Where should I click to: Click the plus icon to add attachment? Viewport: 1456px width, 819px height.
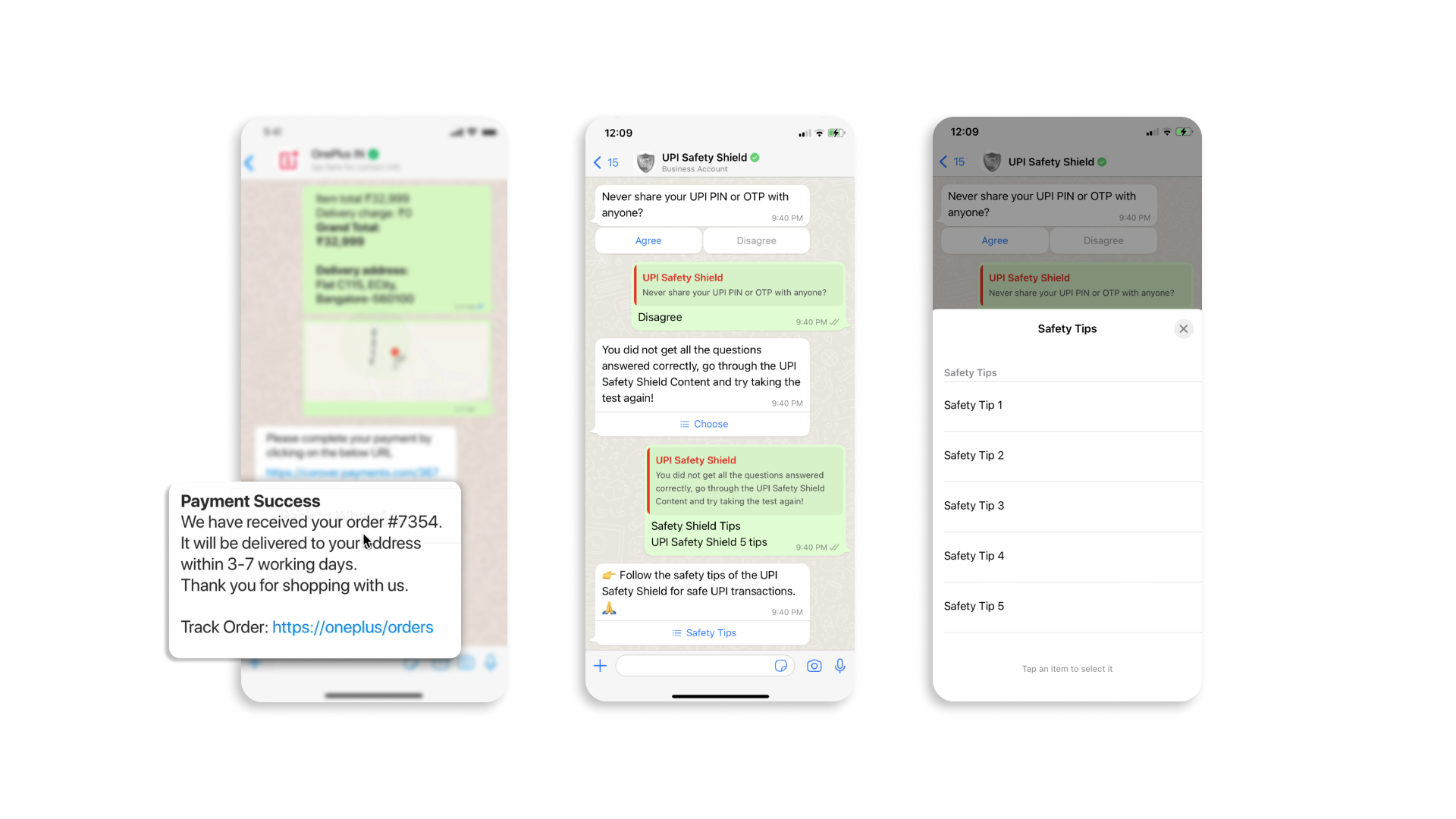pyautogui.click(x=600, y=666)
